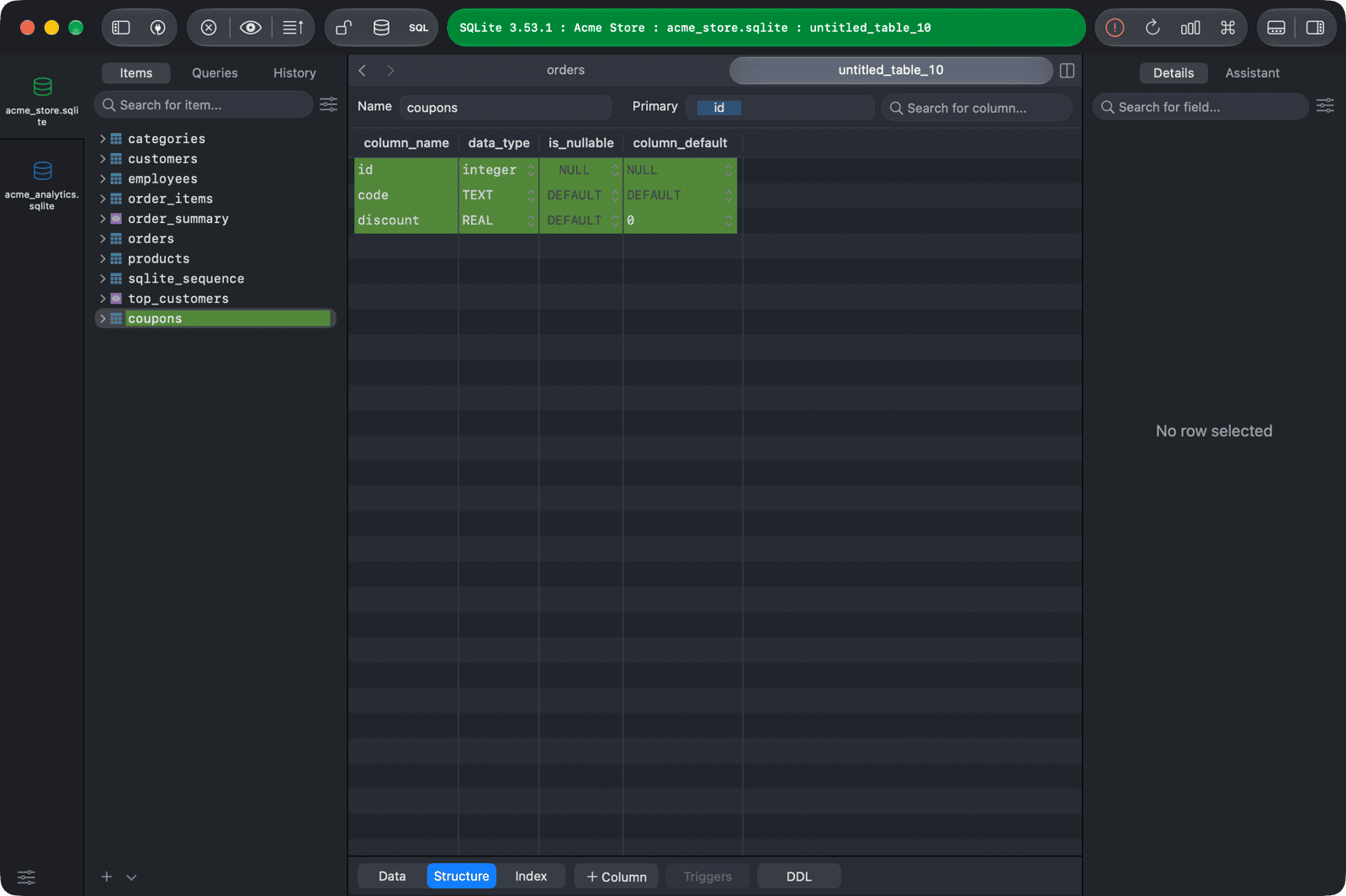The width and height of the screenshot is (1346, 896).
Task: Select the acme_analytics.sqlite connection icon
Action: [42, 171]
